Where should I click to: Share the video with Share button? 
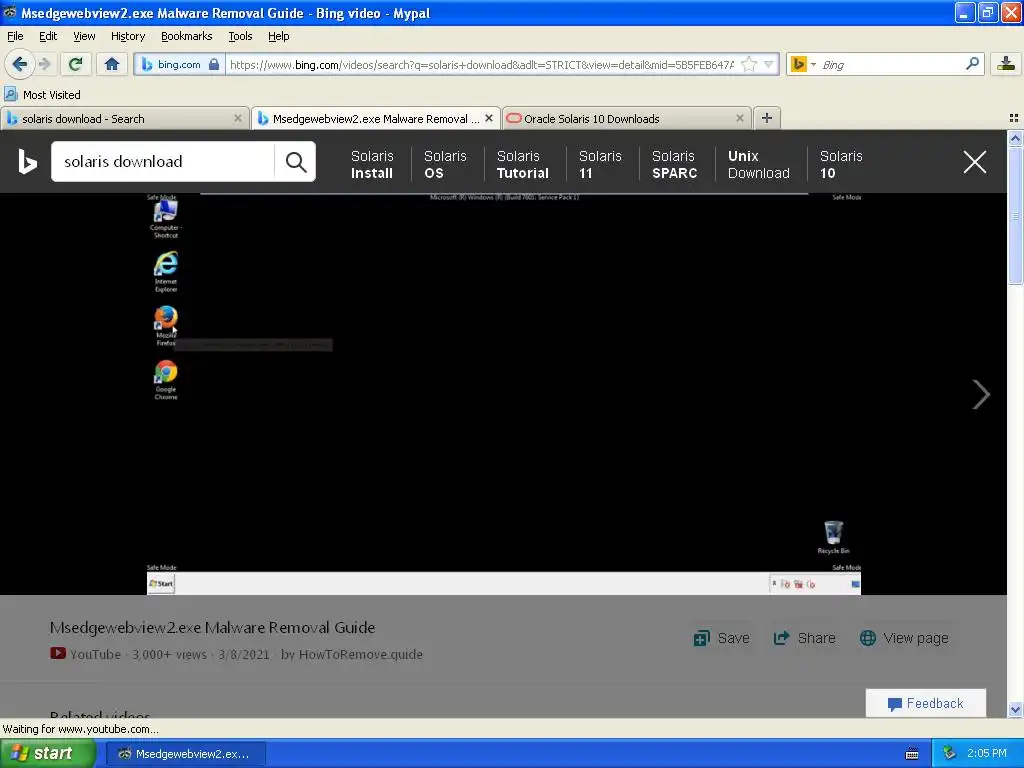[x=805, y=638]
